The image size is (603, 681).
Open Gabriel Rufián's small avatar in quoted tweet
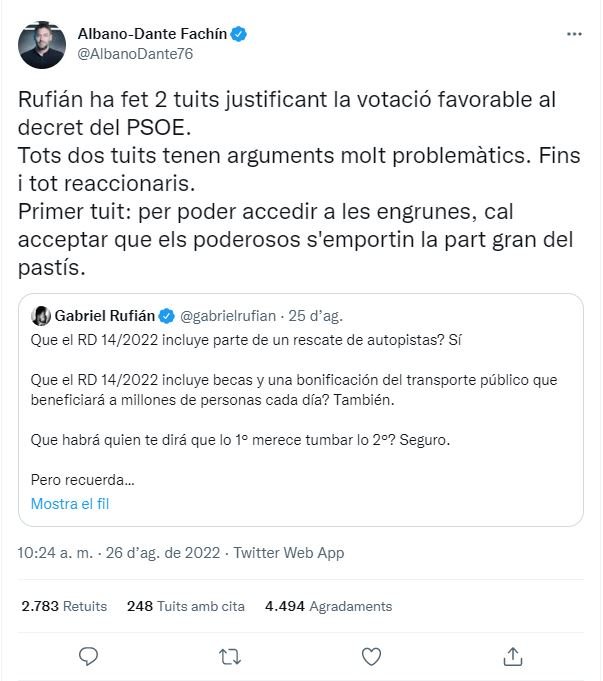pyautogui.click(x=41, y=316)
